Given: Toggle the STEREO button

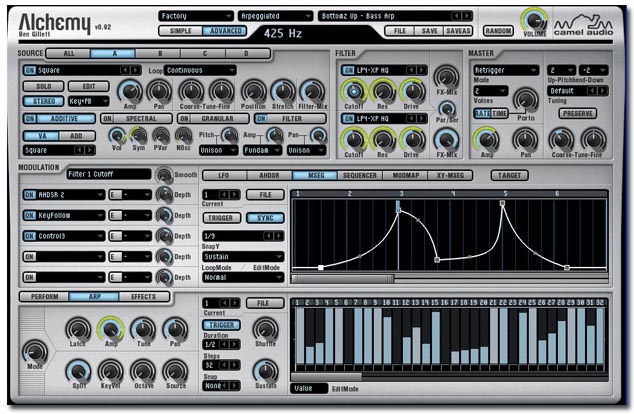Looking at the screenshot, I should (x=44, y=101).
